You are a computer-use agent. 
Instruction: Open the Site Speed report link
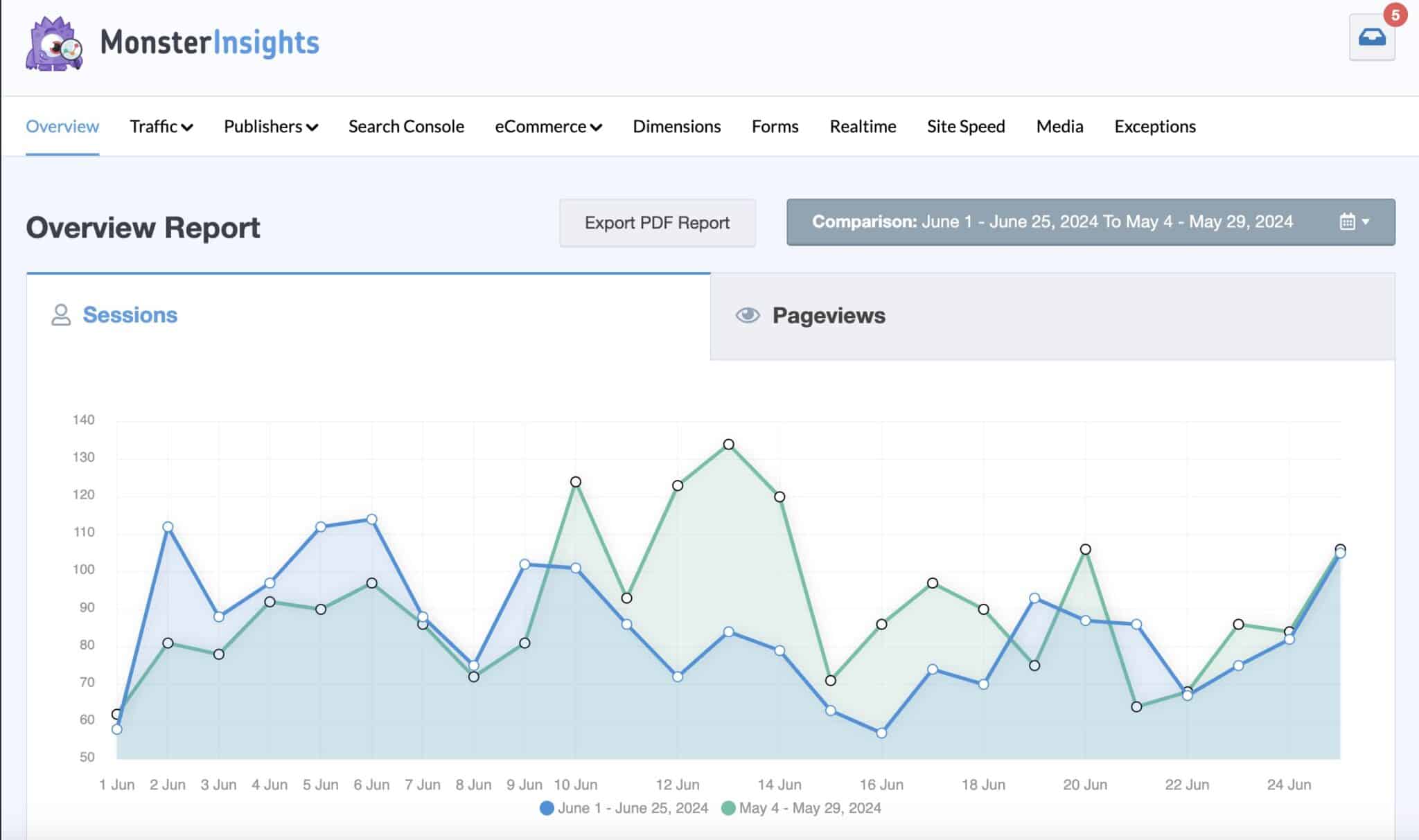(965, 127)
